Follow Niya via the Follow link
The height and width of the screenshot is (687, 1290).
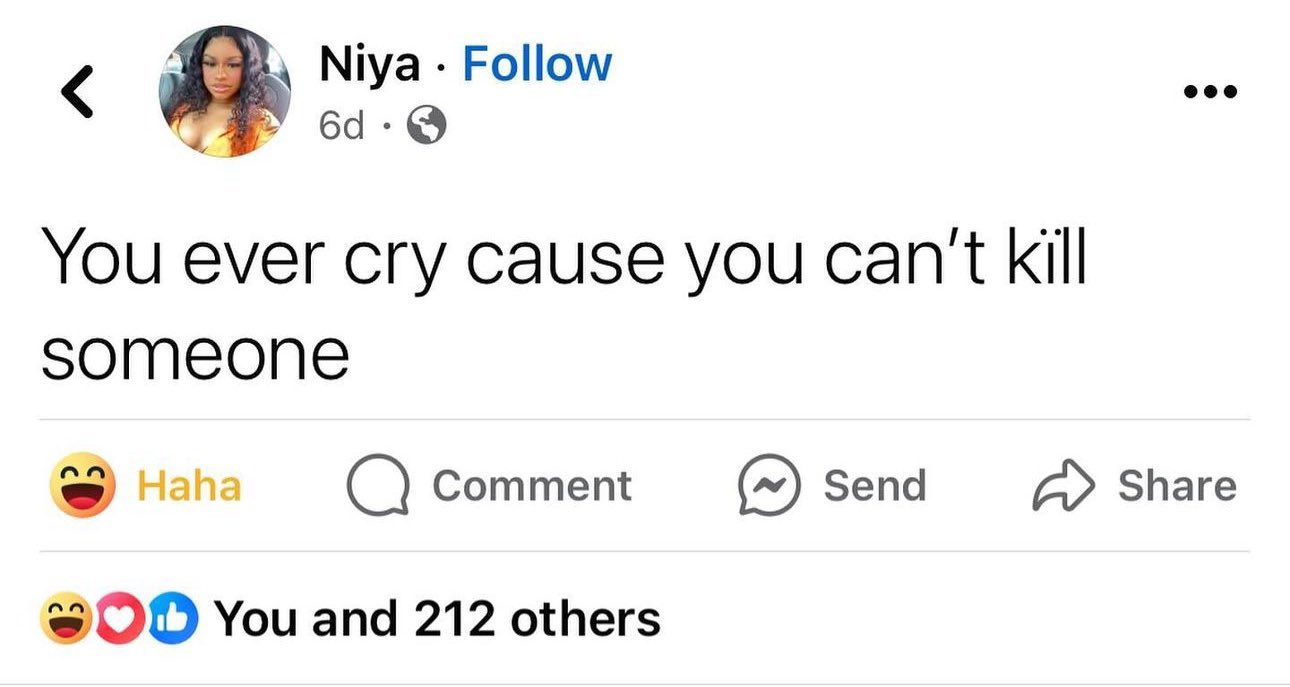coord(537,65)
